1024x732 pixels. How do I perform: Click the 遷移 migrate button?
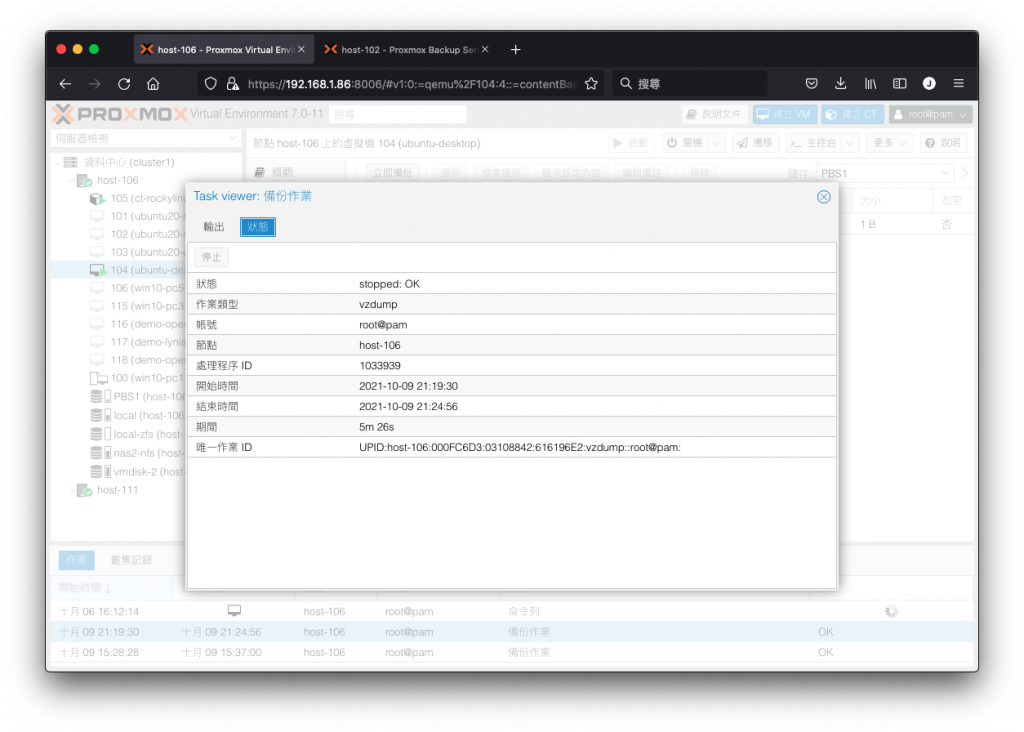(755, 143)
